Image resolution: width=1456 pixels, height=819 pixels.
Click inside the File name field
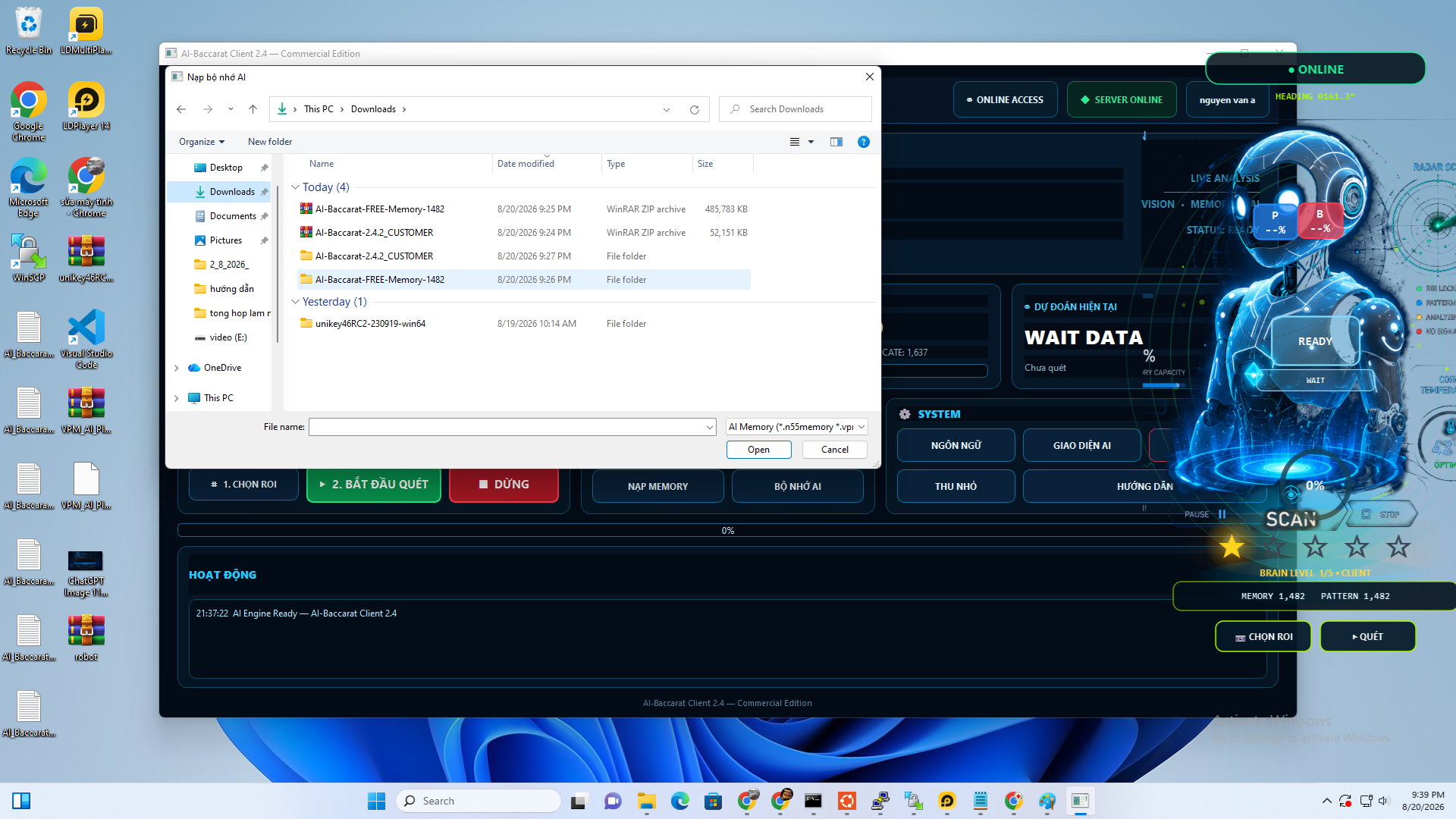507,427
